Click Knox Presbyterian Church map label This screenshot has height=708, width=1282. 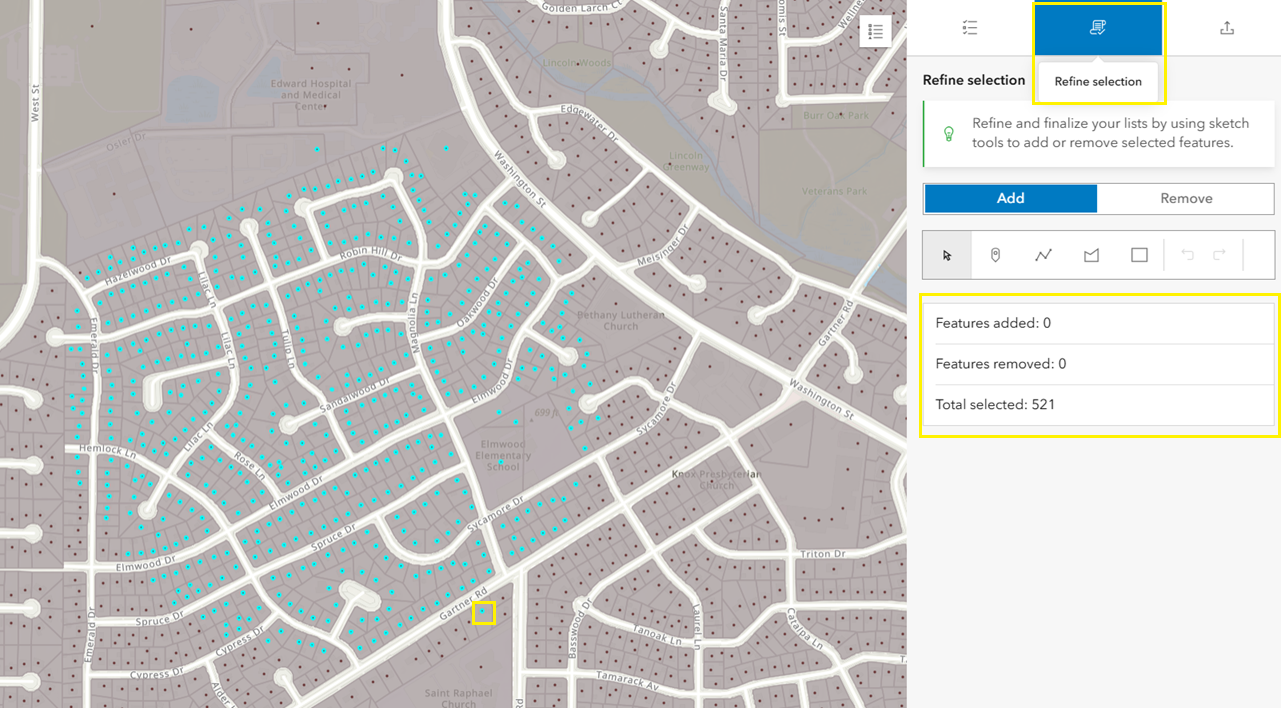pyautogui.click(x=717, y=479)
